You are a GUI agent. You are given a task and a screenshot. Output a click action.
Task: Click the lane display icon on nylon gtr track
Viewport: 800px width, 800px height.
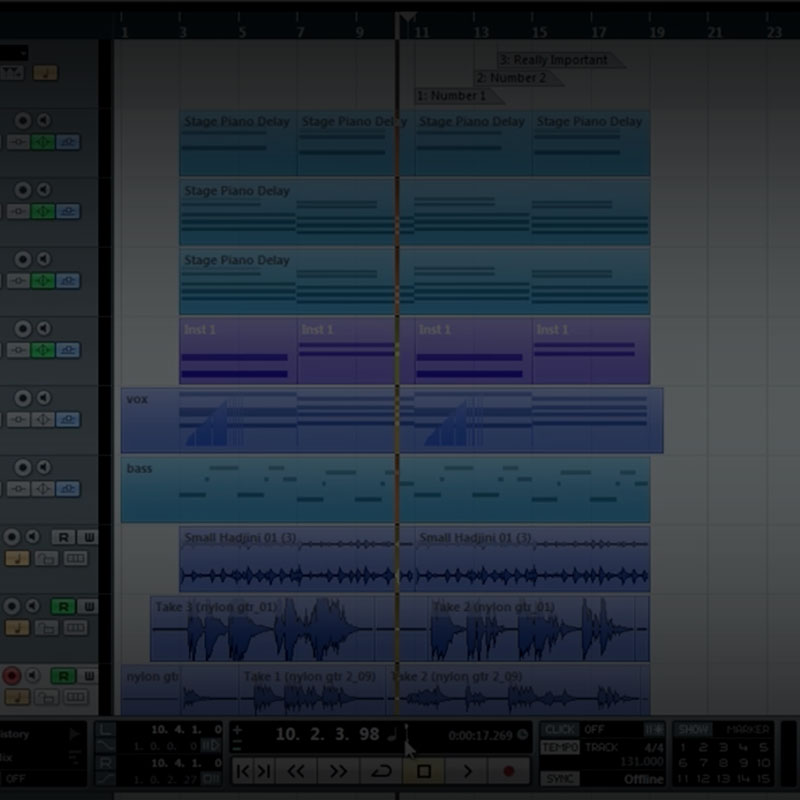click(75, 697)
